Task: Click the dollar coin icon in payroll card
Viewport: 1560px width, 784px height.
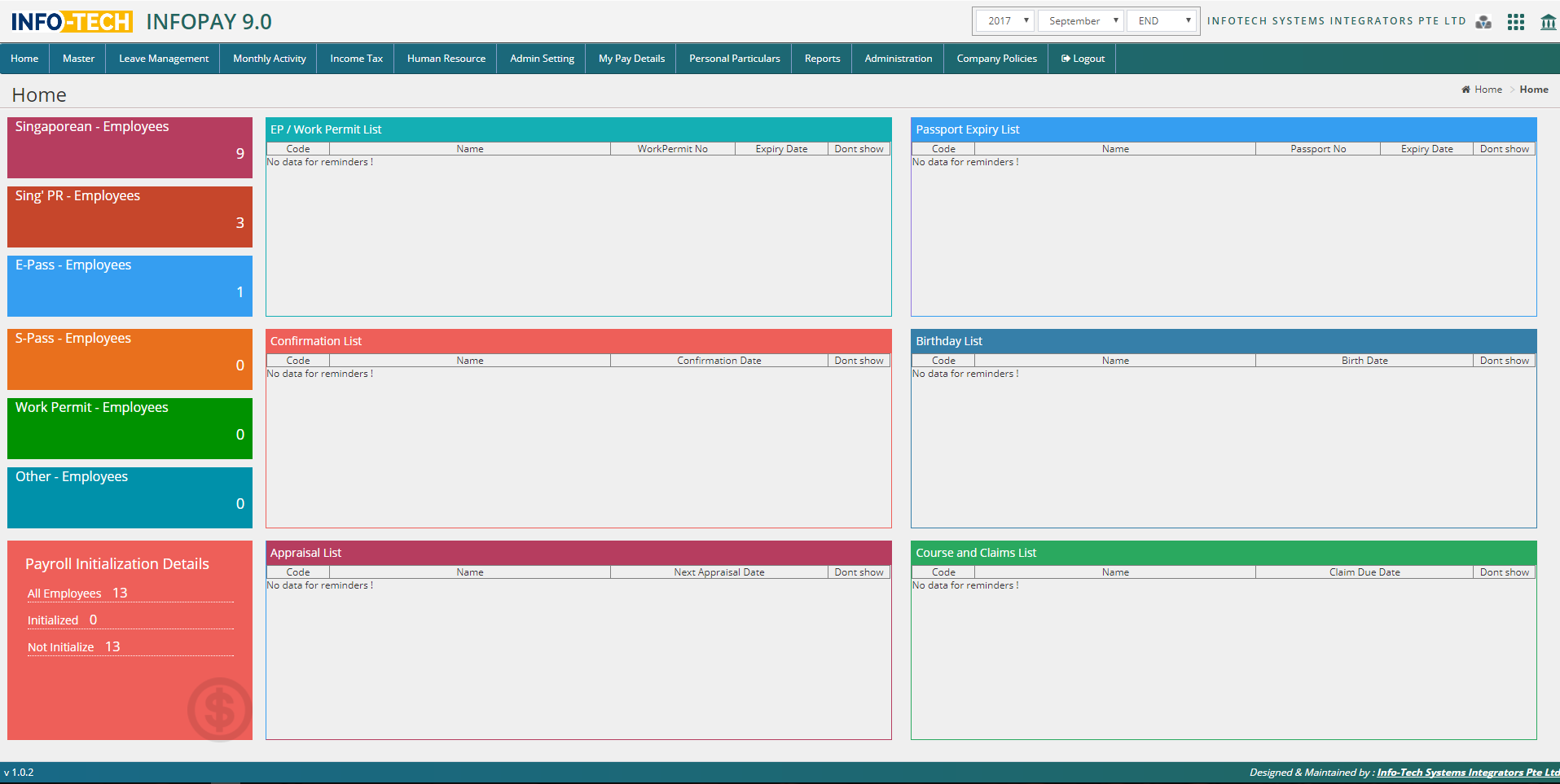Action: point(219,709)
